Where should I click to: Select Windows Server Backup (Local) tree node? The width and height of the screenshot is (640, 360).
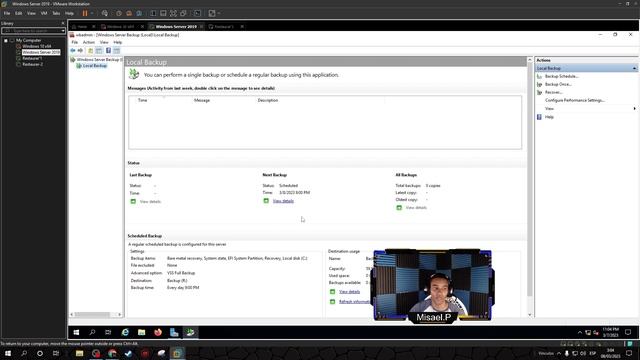tap(99, 60)
